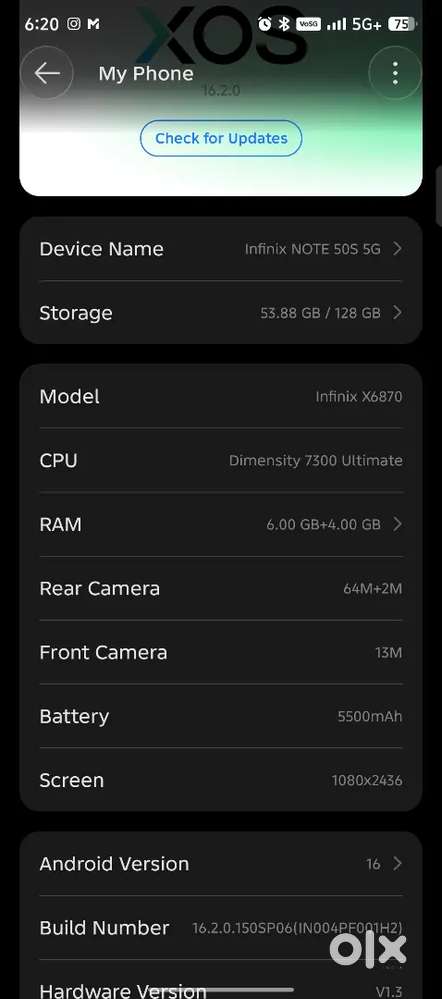
Task: Open the Build Number entry
Action: 221,928
